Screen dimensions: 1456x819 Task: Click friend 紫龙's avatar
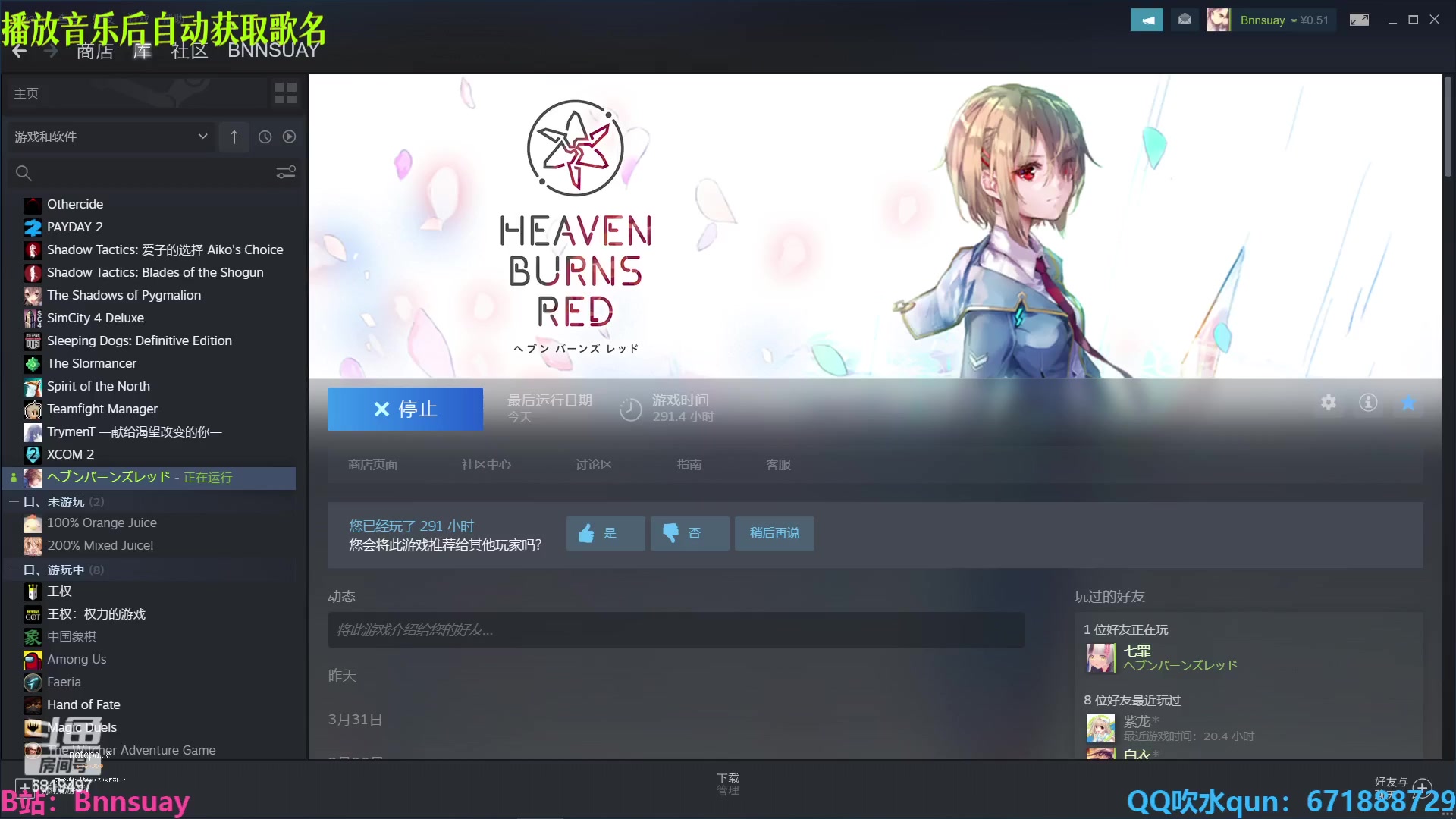tap(1100, 729)
